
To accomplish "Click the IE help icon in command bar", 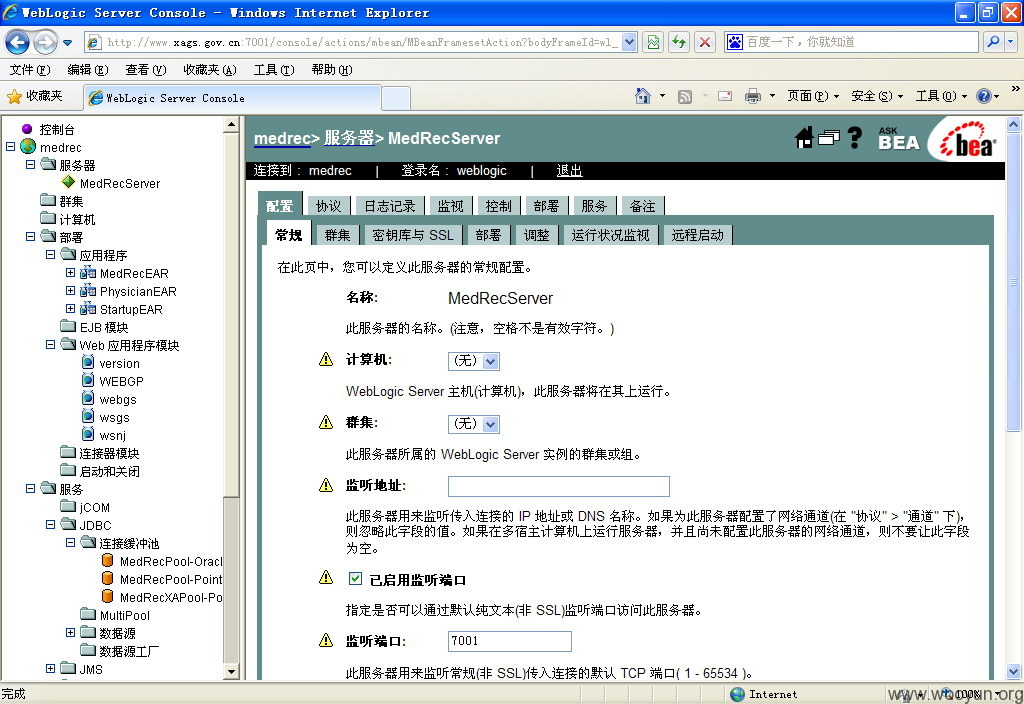I will click(984, 96).
